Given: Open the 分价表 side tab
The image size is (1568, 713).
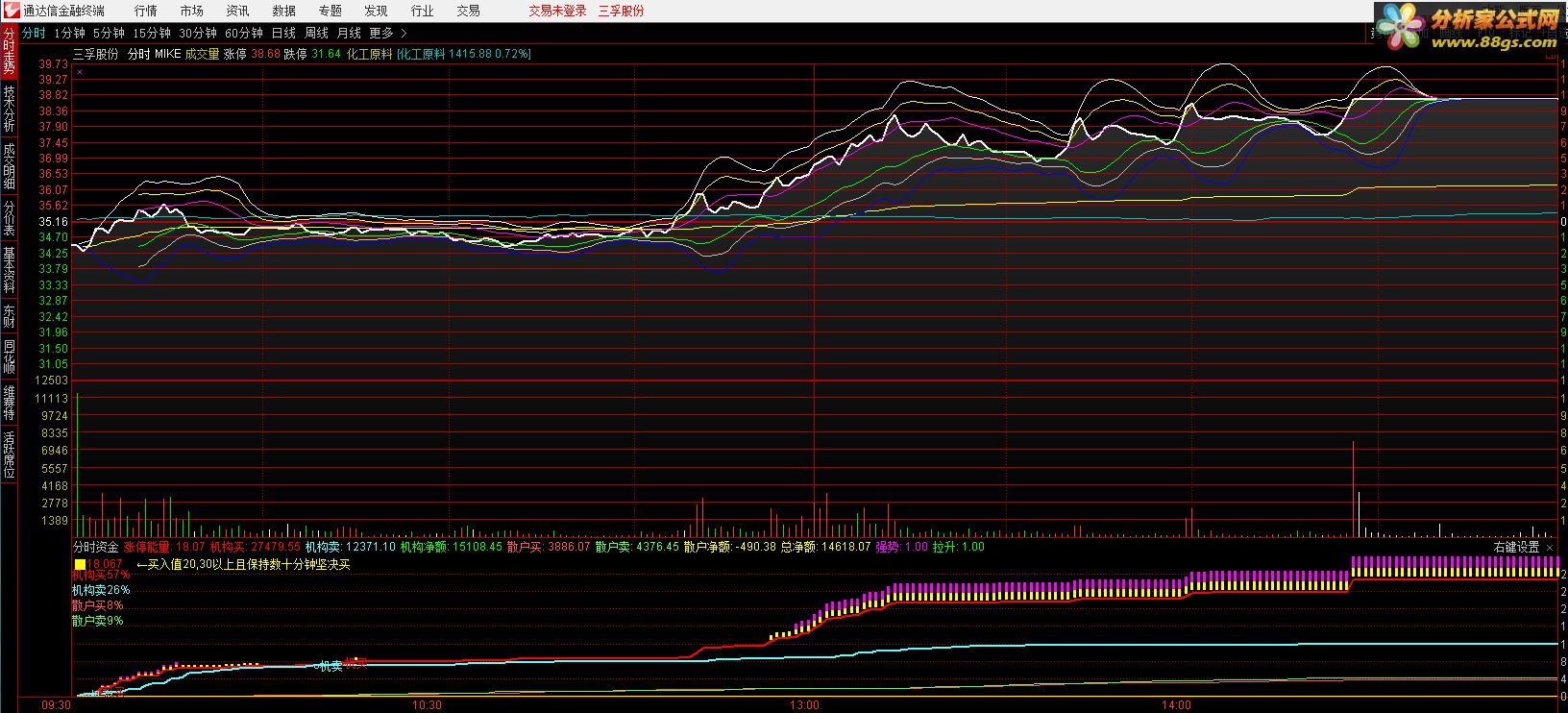Looking at the screenshot, I should 9,219.
